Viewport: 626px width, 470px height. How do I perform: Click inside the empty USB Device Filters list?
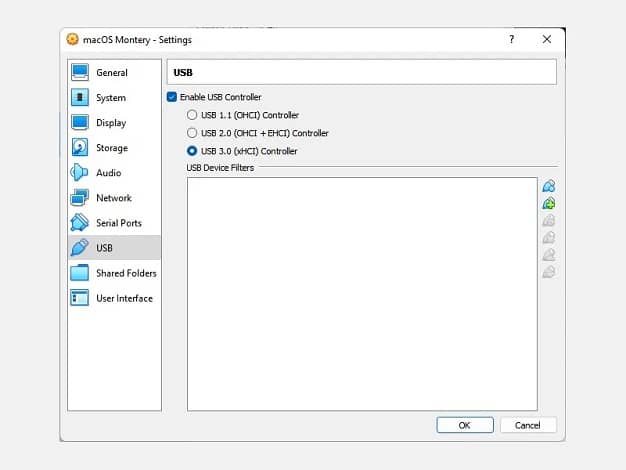(x=362, y=294)
